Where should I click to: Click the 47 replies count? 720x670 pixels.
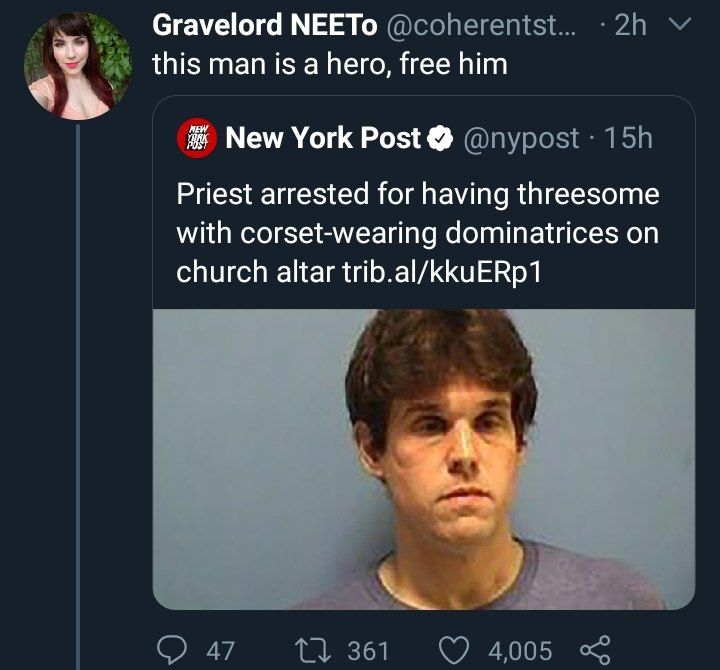[221, 651]
